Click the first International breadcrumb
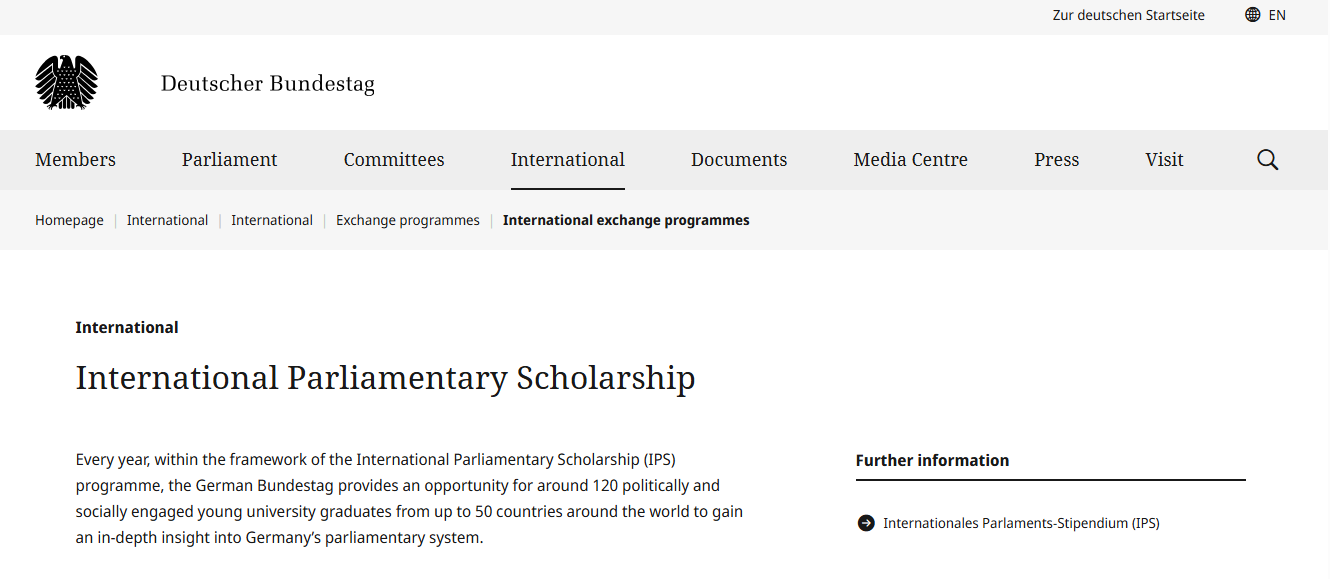1330x579 pixels. pyautogui.click(x=167, y=220)
